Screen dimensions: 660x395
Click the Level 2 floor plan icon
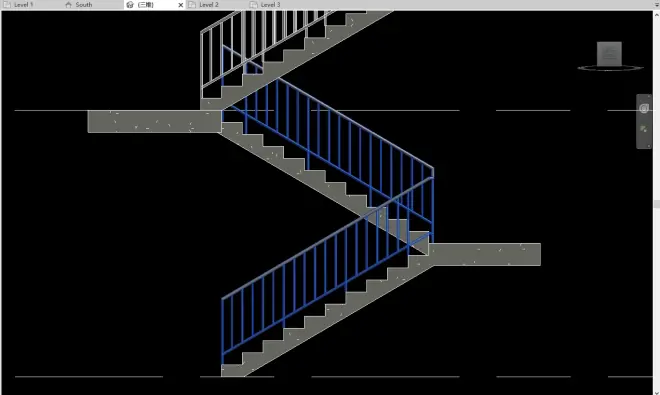[192, 5]
